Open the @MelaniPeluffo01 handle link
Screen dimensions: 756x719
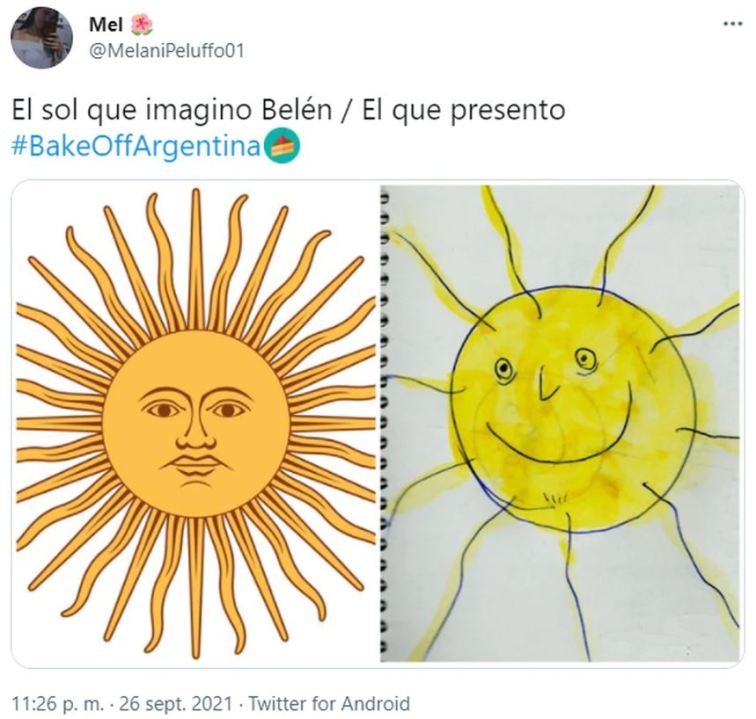167,51
